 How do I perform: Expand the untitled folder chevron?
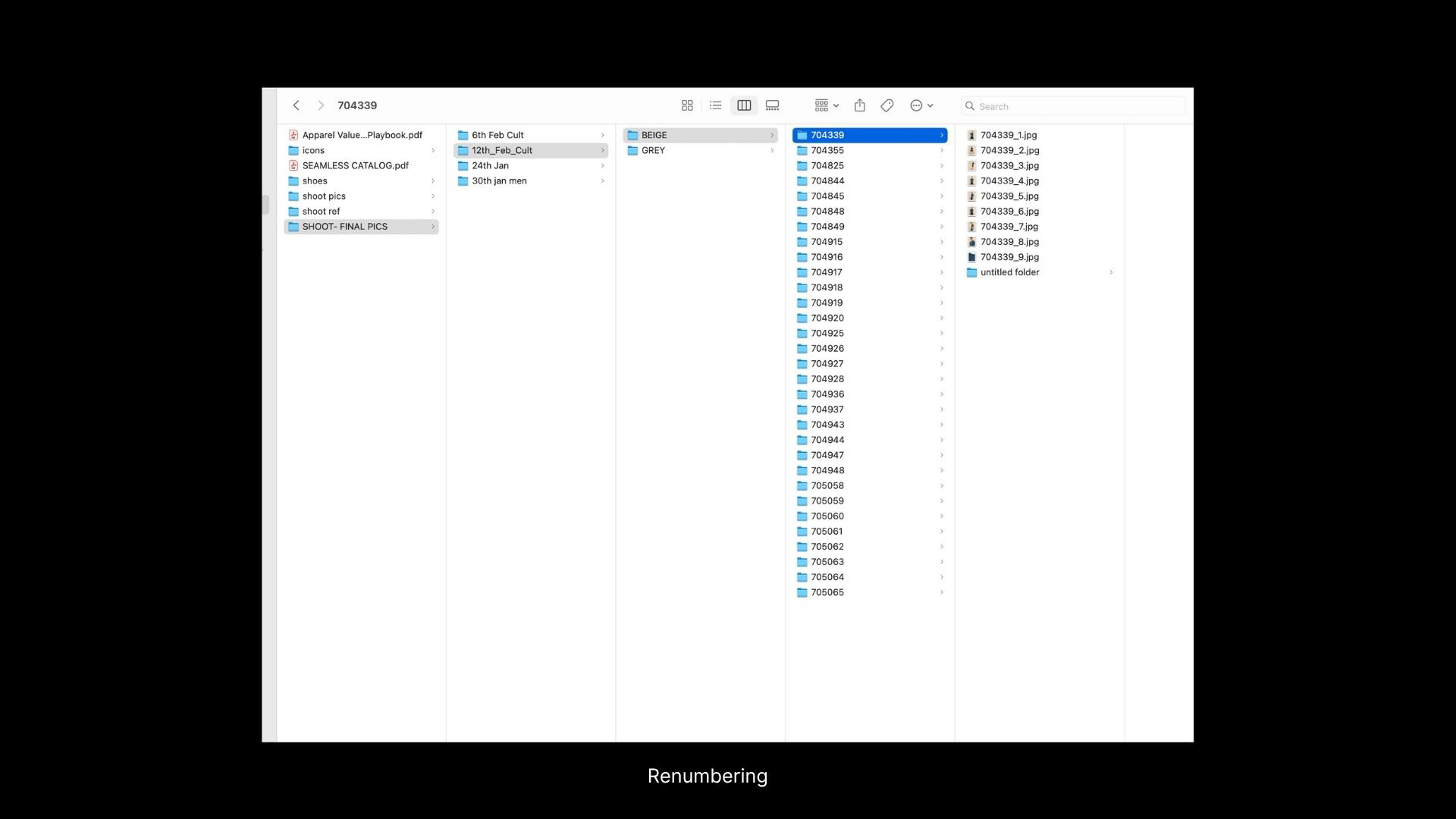coord(1111,272)
